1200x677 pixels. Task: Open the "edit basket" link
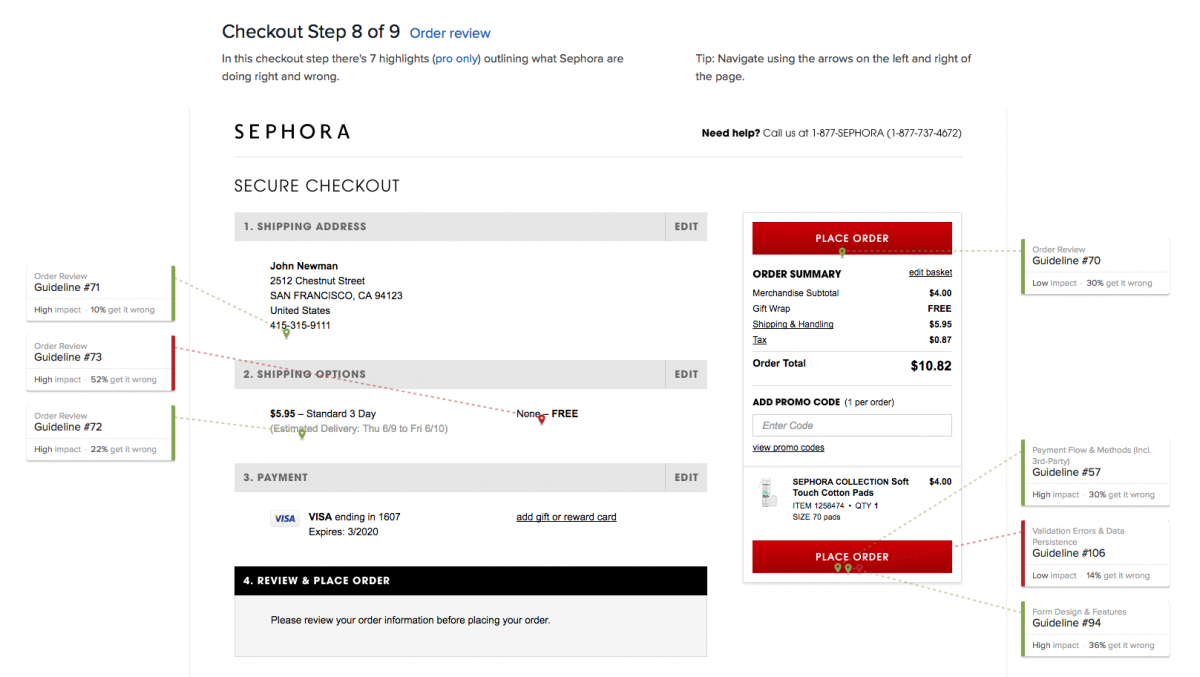pos(929,272)
